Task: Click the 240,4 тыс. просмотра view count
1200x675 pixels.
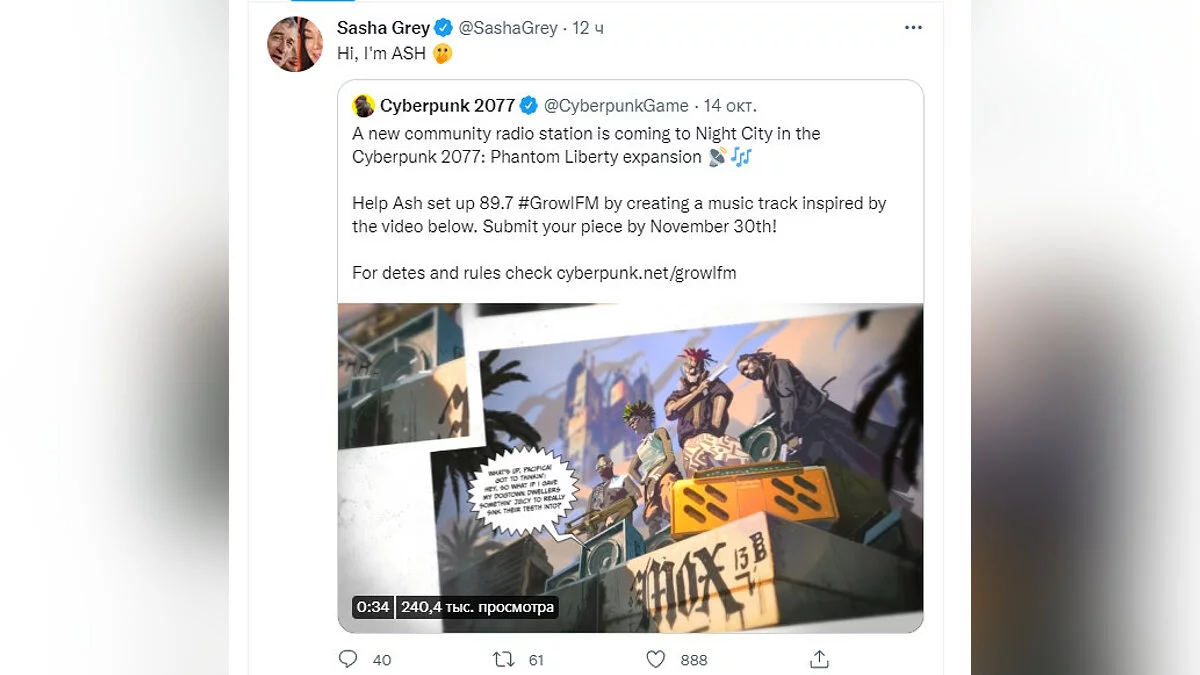Action: coord(477,607)
